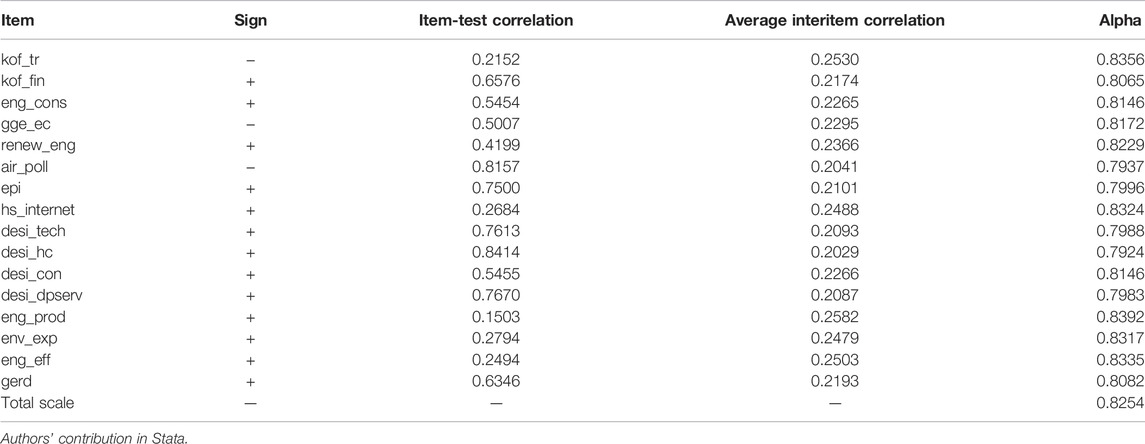Select the Sign column header

click(x=251, y=20)
